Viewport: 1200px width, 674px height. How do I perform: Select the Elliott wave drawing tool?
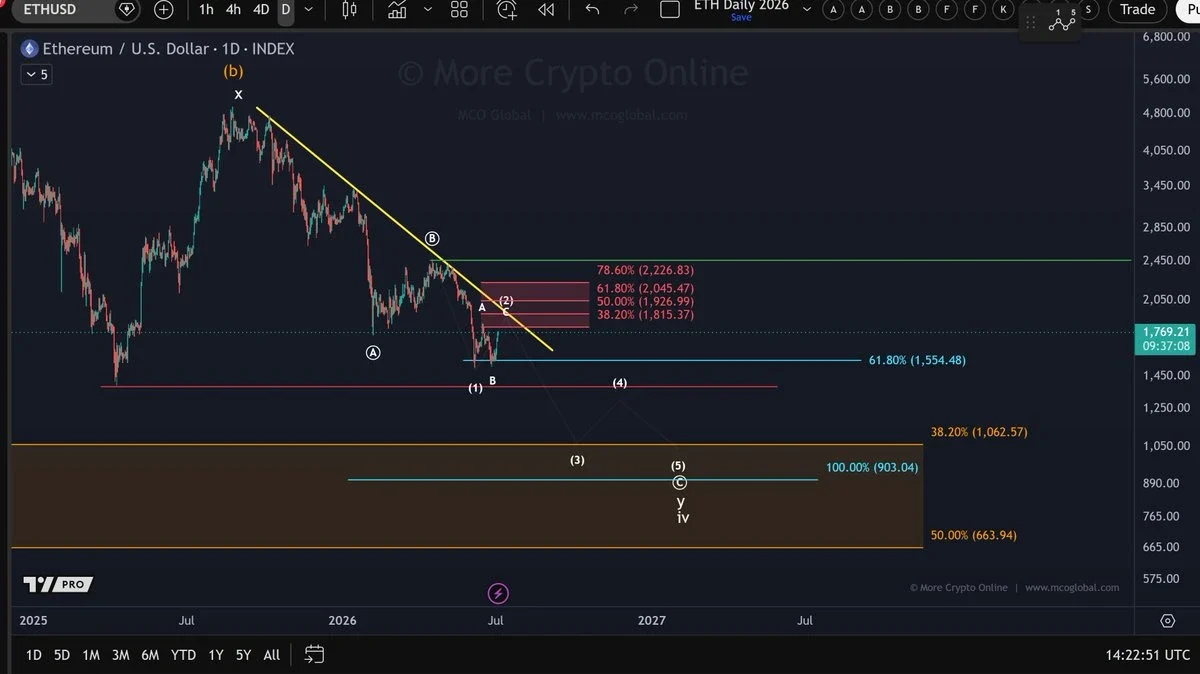tap(1062, 20)
